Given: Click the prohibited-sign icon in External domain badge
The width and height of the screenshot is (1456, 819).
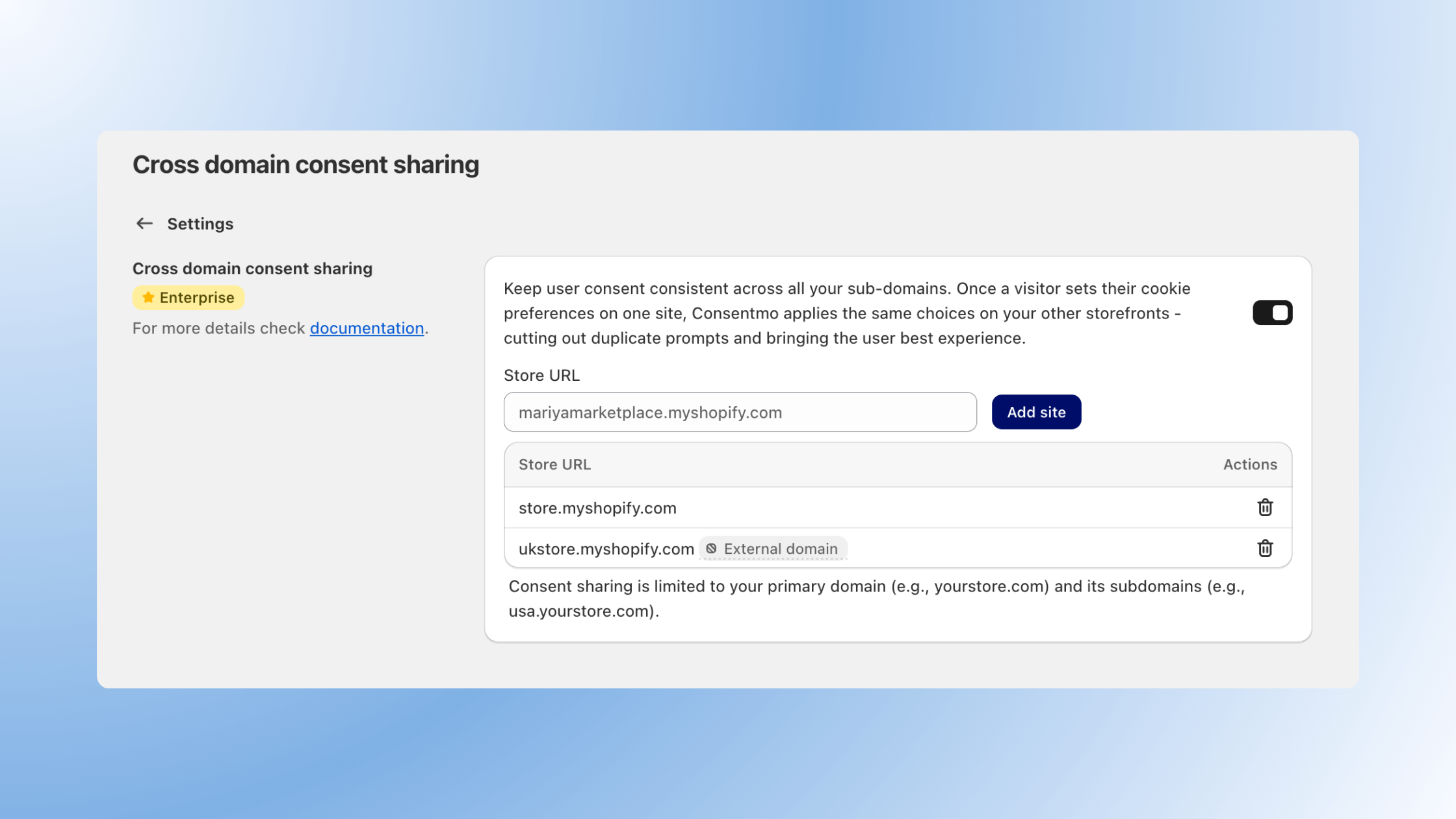Looking at the screenshot, I should point(712,548).
